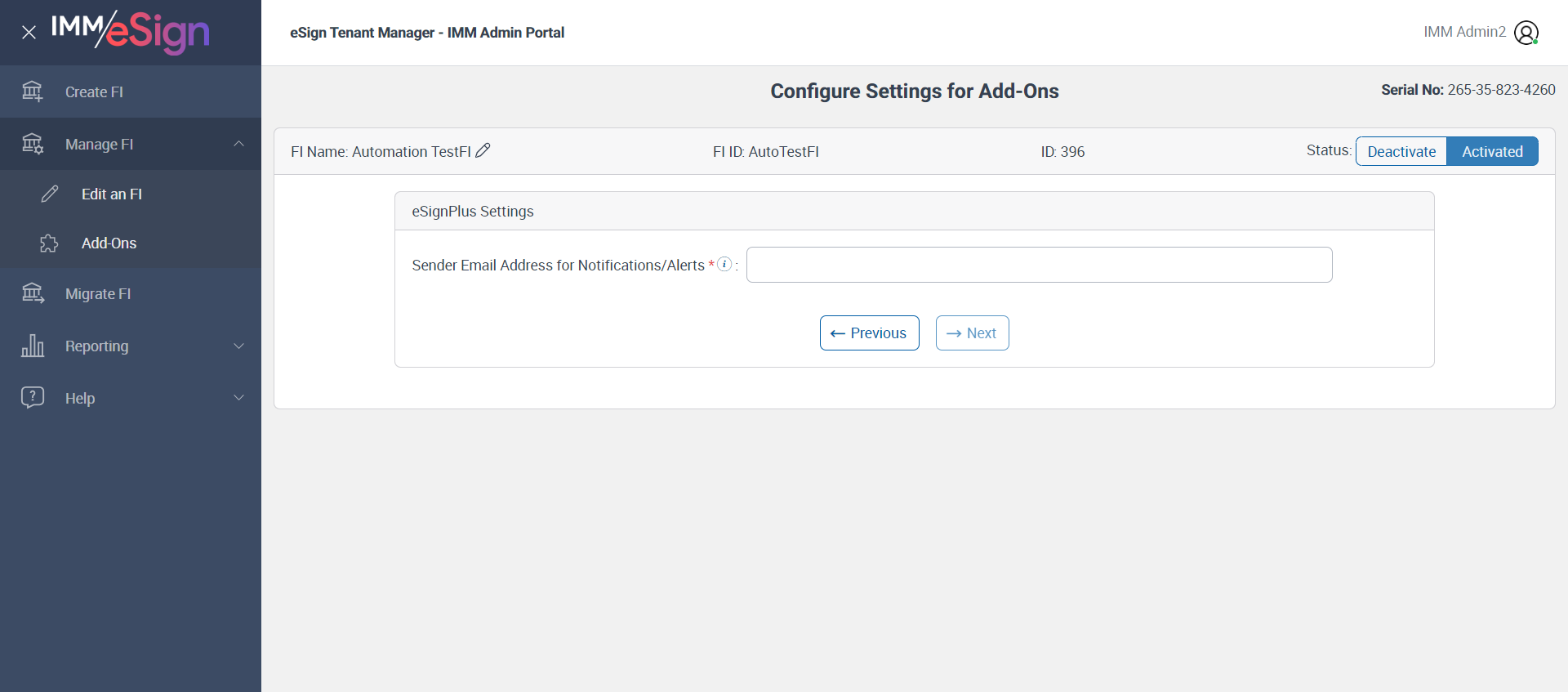The width and height of the screenshot is (1568, 692).
Task: Click the Create FI bank icon
Action: click(x=33, y=92)
